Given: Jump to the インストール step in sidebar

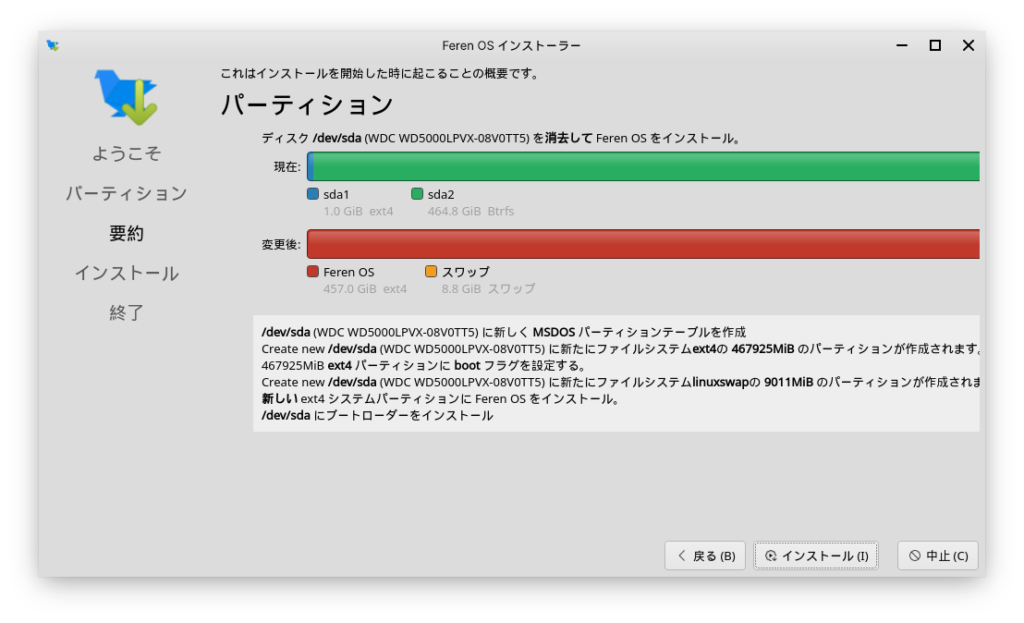Looking at the screenshot, I should pos(126,273).
